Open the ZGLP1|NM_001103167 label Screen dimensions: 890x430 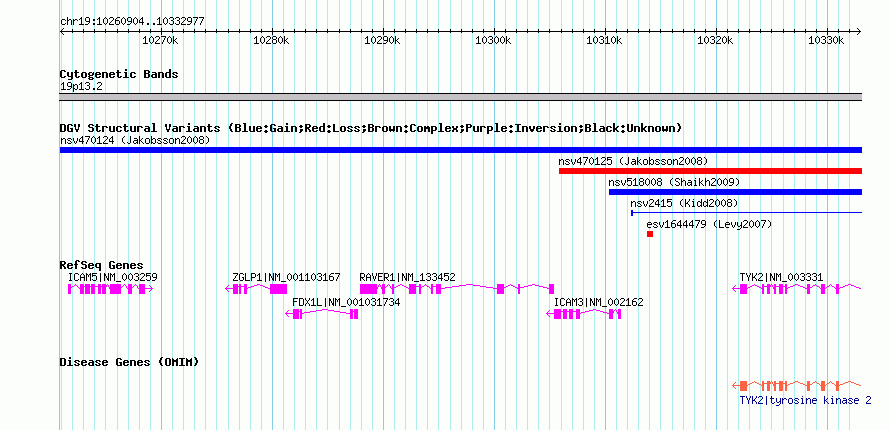pyautogui.click(x=286, y=277)
